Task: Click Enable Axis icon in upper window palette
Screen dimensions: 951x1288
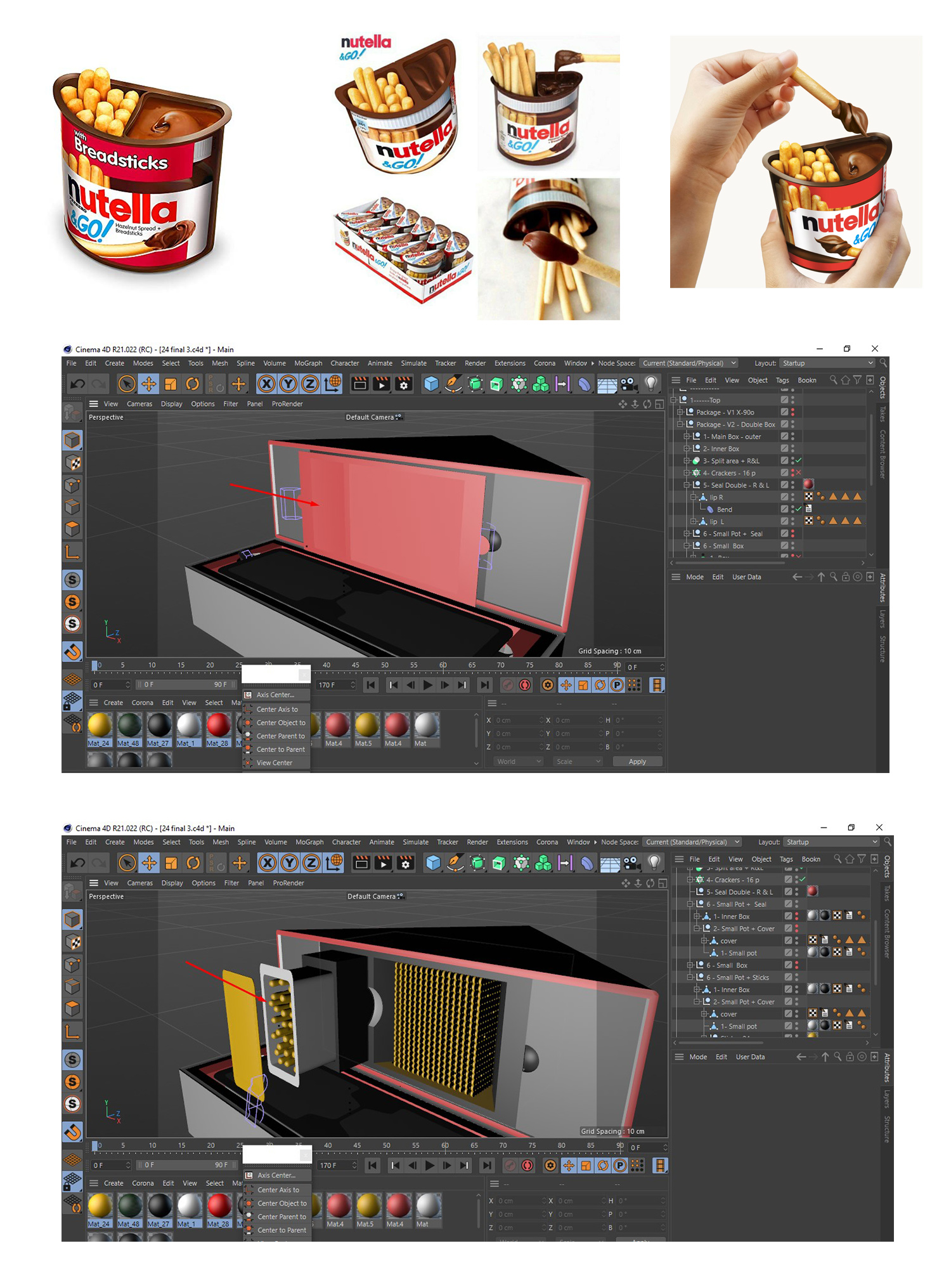Action: click(73, 552)
